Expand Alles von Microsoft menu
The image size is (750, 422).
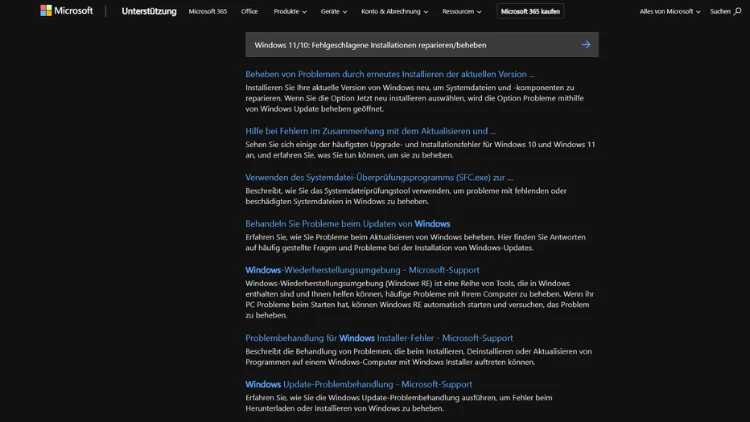[670, 11]
